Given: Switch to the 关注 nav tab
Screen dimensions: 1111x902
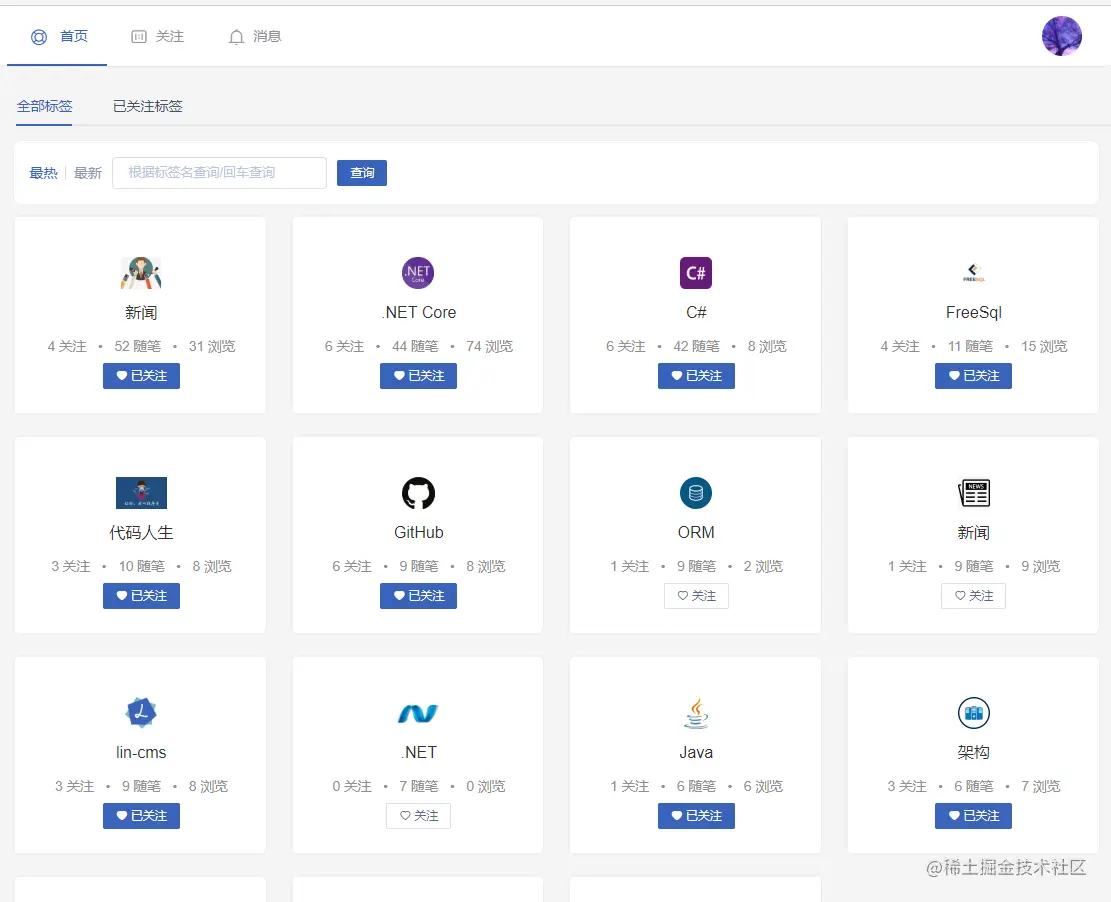Looking at the screenshot, I should [157, 37].
